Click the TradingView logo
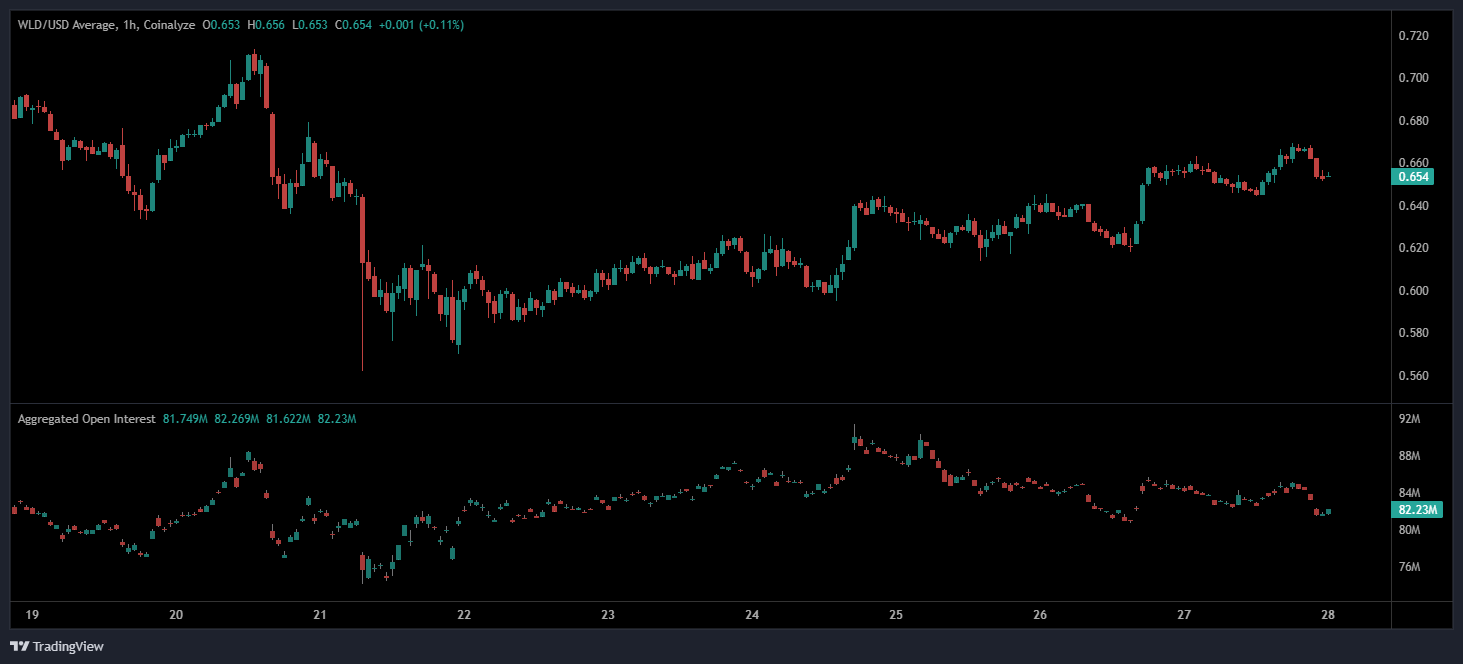Screen dimensions: 1463x664 click(x=57, y=646)
